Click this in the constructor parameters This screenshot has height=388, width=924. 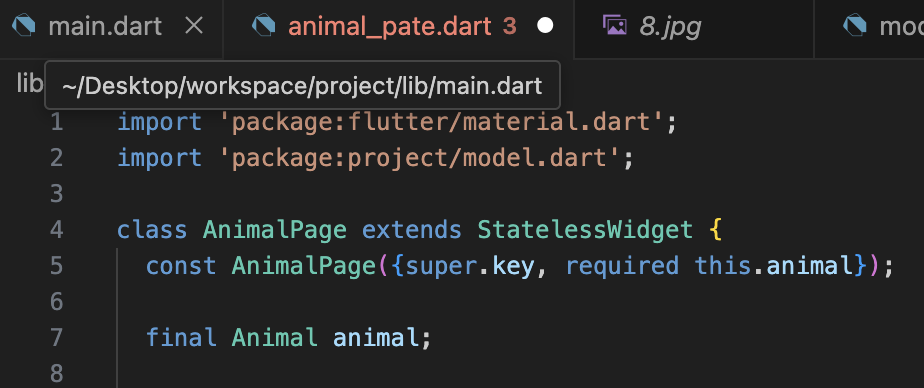[x=723, y=267]
